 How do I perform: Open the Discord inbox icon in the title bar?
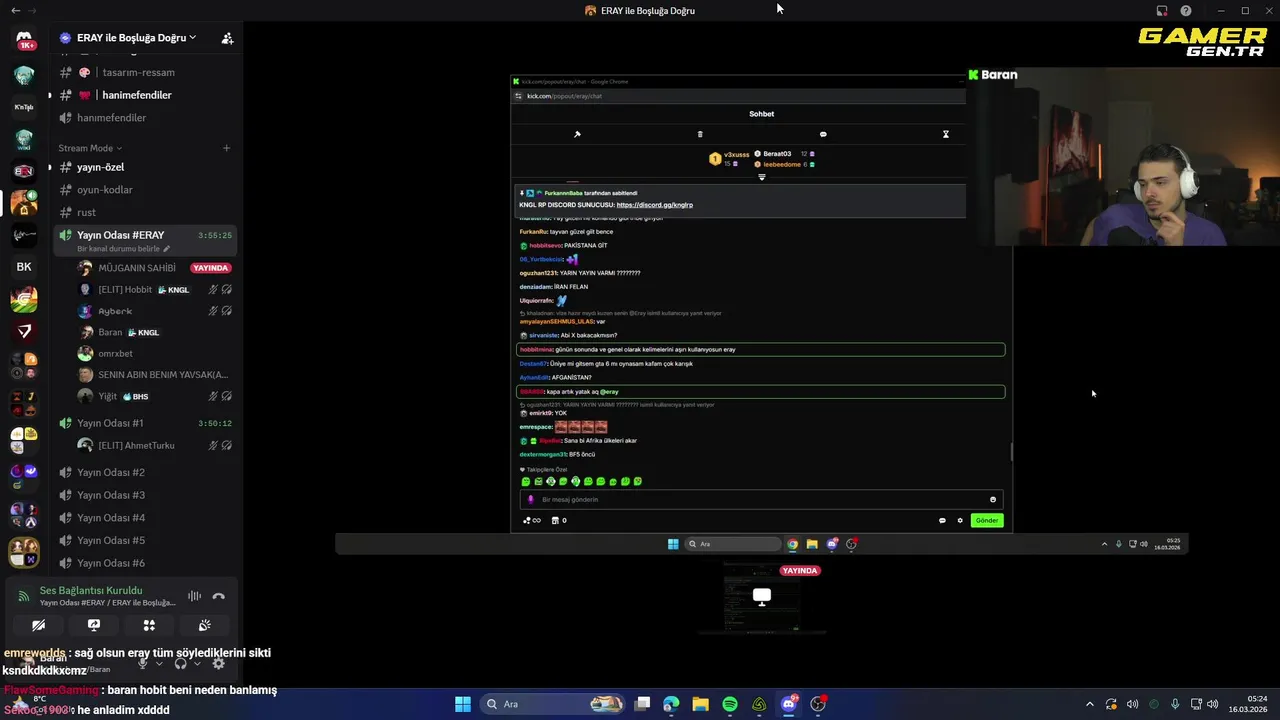(1162, 10)
